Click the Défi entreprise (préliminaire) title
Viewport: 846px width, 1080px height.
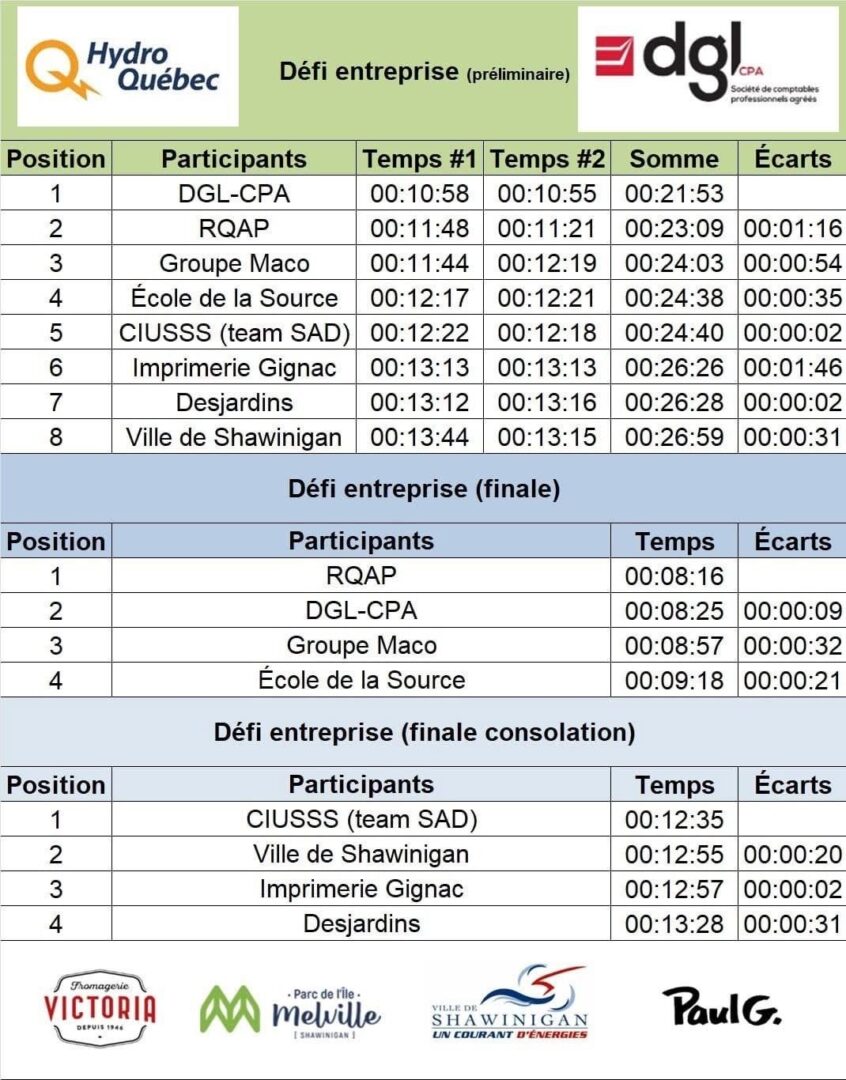coord(424,72)
